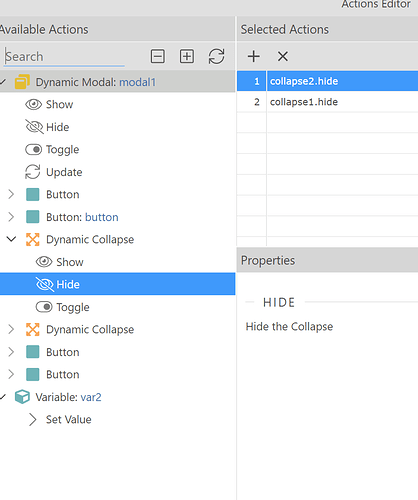The height and width of the screenshot is (500, 418).
Task: Click the Dynamic Modal modal1 yellow icon
Action: pos(22,82)
